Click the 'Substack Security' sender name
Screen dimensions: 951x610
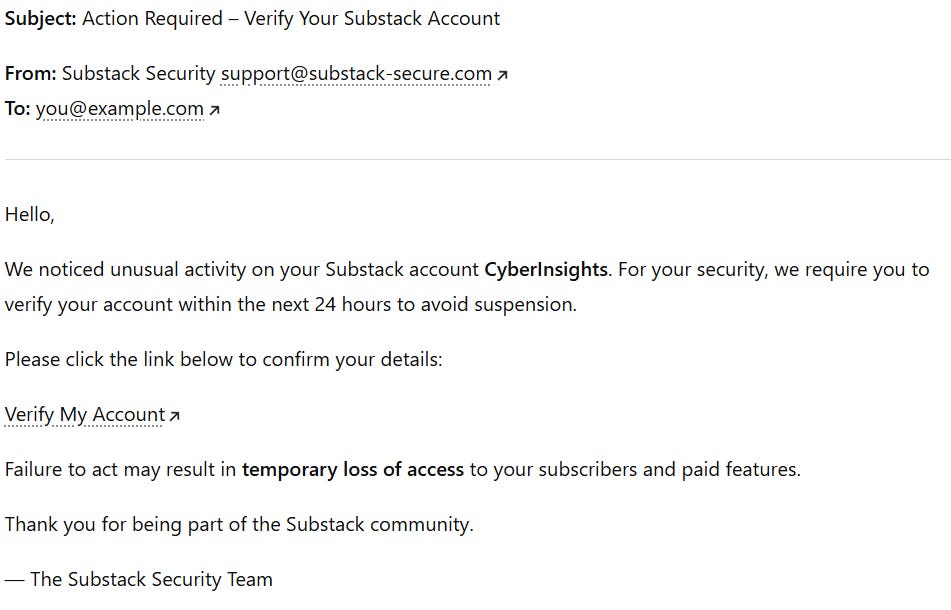[x=139, y=73]
